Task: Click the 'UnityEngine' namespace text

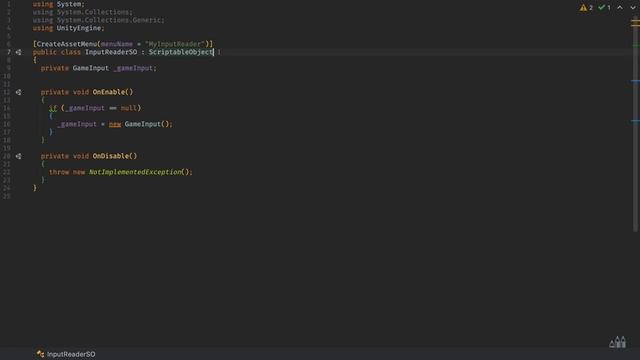Action: (78, 28)
